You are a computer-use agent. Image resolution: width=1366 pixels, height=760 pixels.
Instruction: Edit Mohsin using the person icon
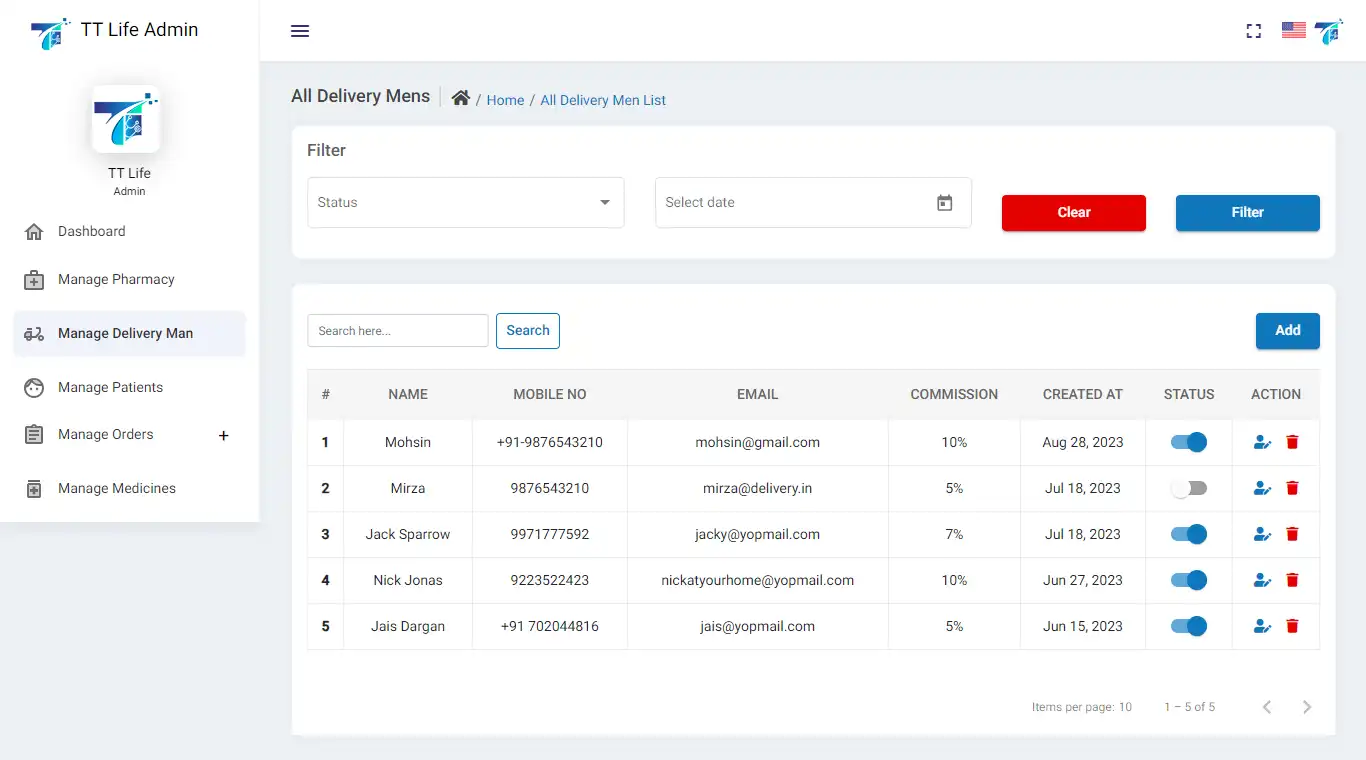(1261, 441)
